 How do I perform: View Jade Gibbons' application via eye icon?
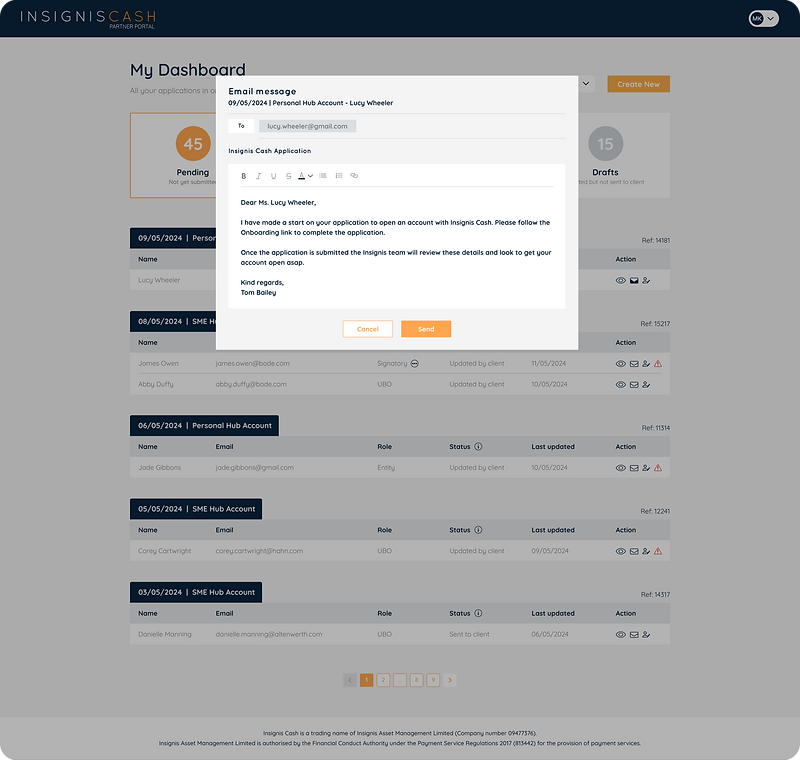click(x=620, y=468)
